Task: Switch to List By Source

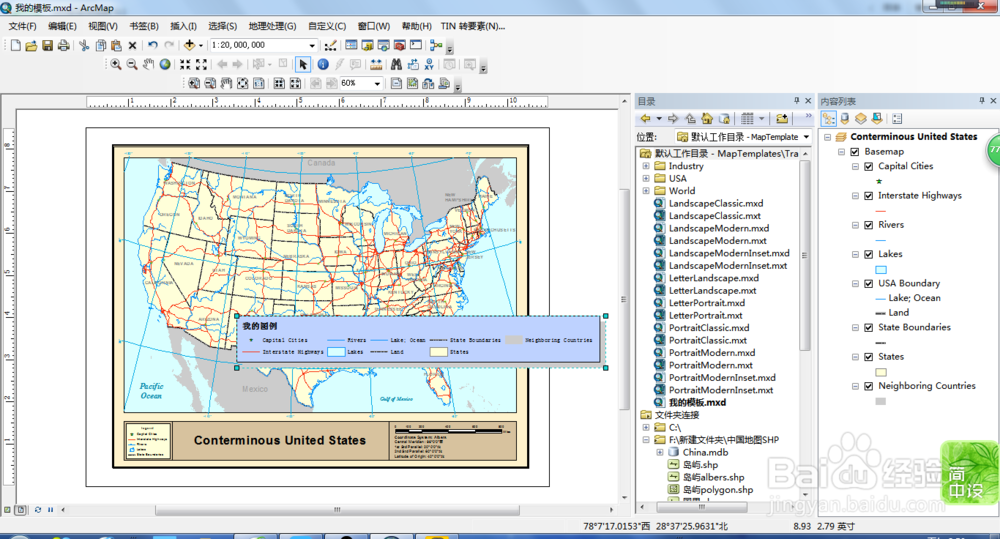Action: point(845,119)
